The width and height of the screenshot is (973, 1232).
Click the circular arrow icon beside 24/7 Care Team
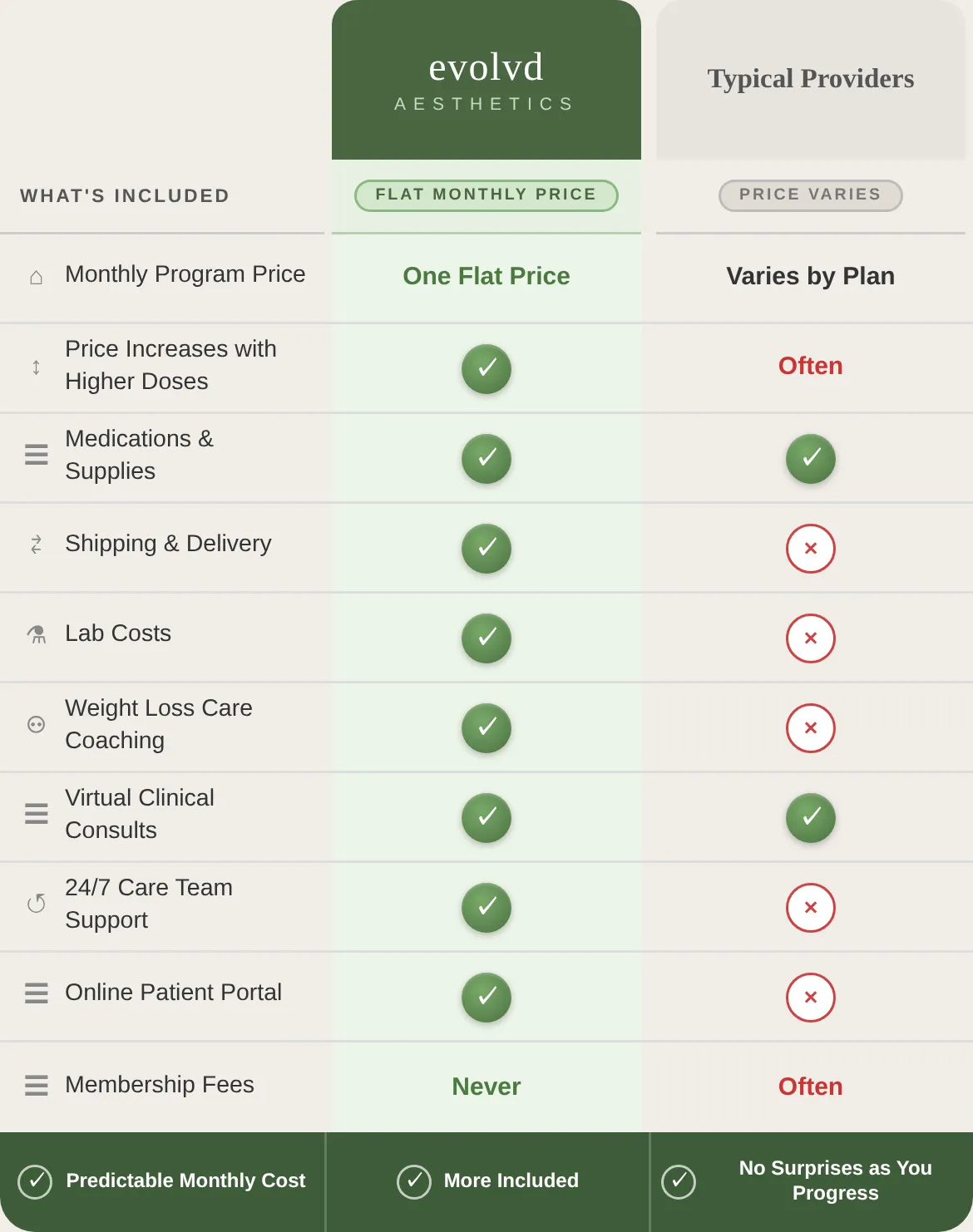click(36, 903)
